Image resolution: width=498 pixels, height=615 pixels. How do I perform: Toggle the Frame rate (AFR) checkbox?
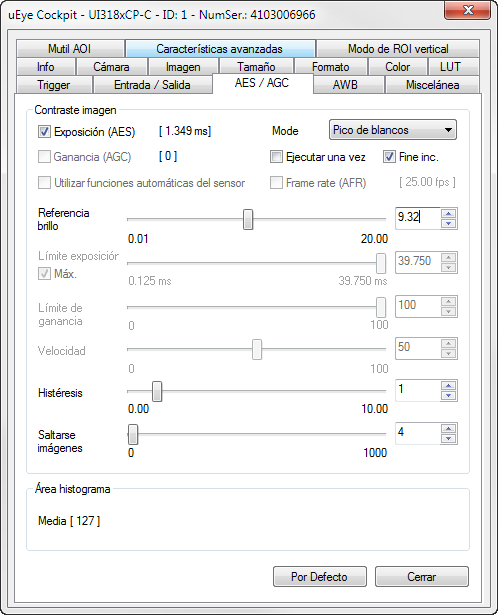tap(276, 183)
